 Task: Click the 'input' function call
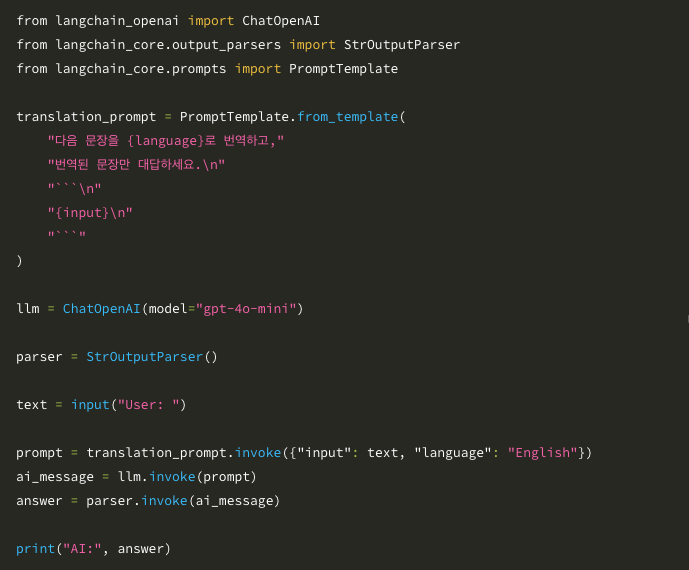90,405
